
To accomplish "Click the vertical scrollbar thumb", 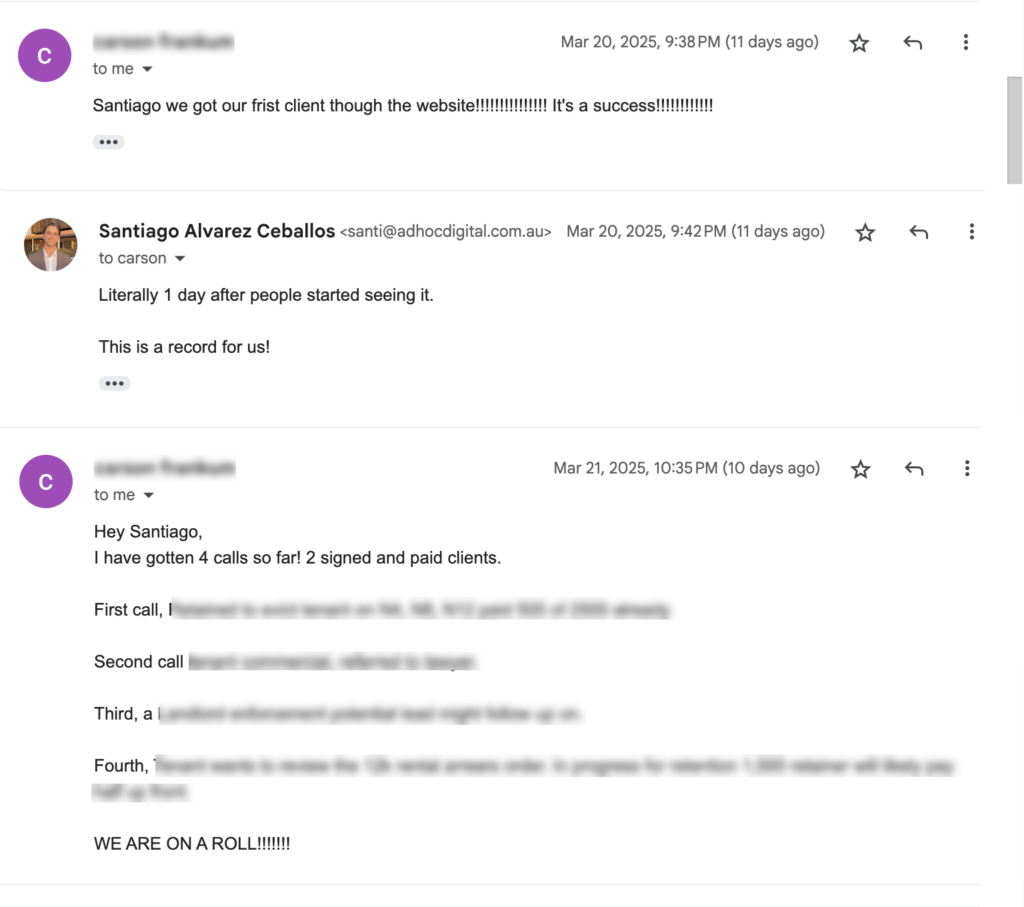I will click(1014, 131).
